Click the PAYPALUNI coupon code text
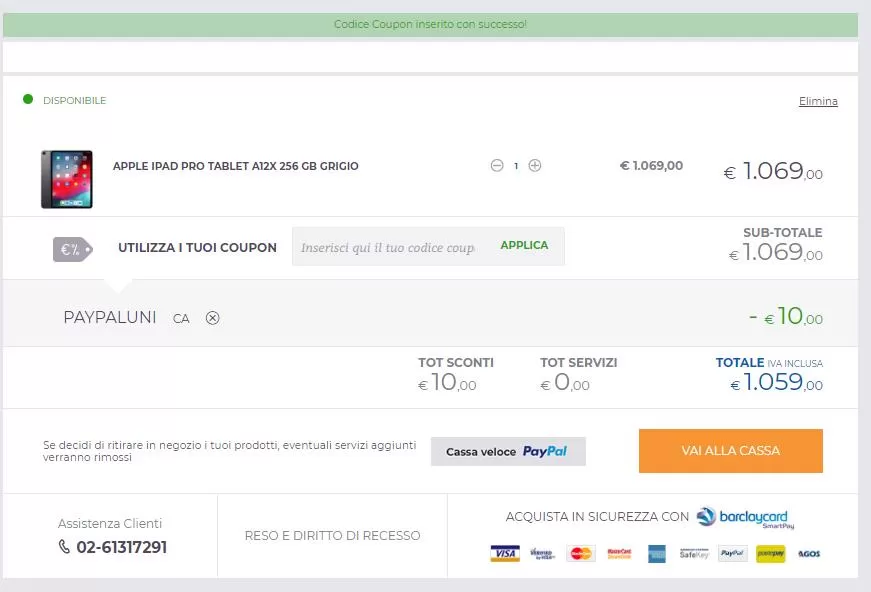 click(x=109, y=317)
